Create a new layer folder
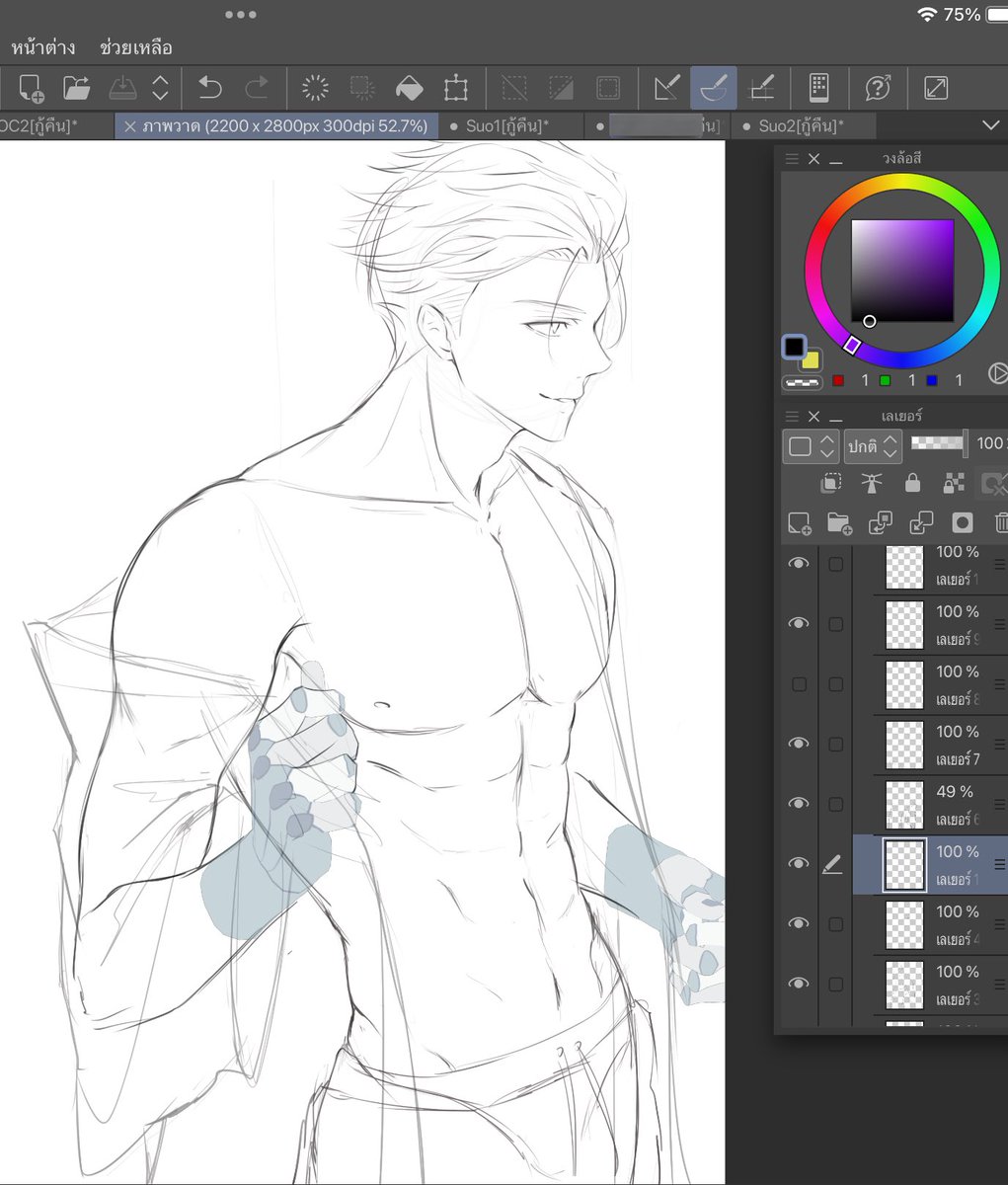Viewport: 1008px width, 1185px height. (x=839, y=522)
